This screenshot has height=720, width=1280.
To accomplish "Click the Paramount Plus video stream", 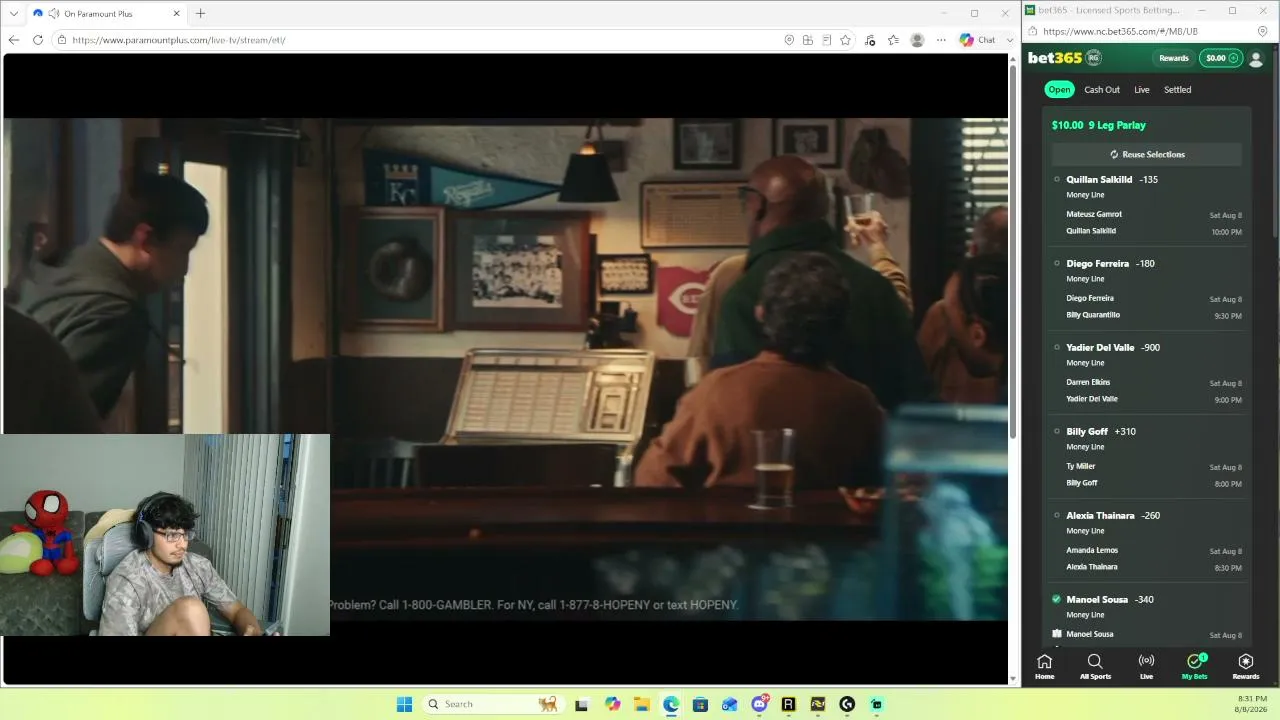I will coord(506,369).
